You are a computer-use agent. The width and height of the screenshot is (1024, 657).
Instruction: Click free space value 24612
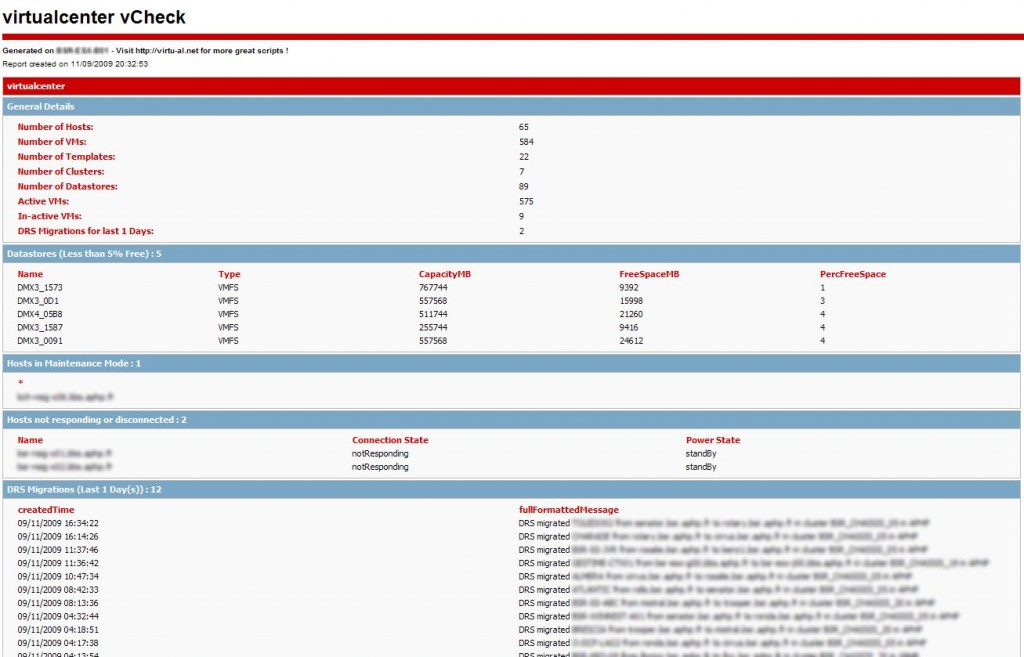(x=631, y=341)
